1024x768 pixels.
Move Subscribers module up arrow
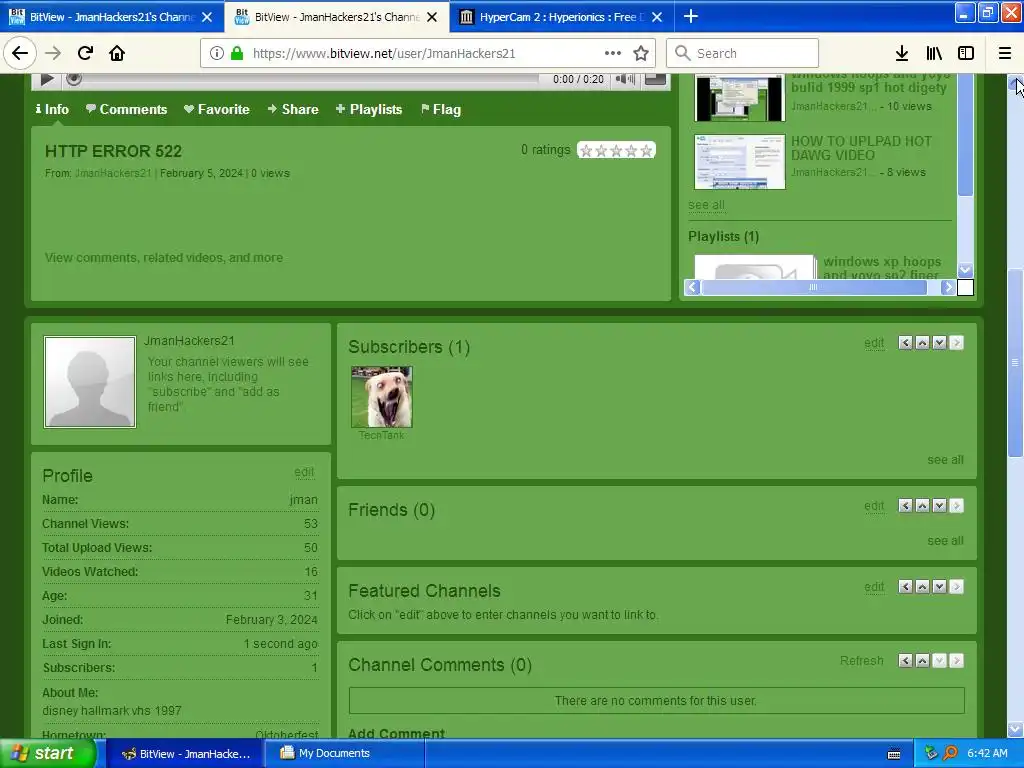pos(922,343)
